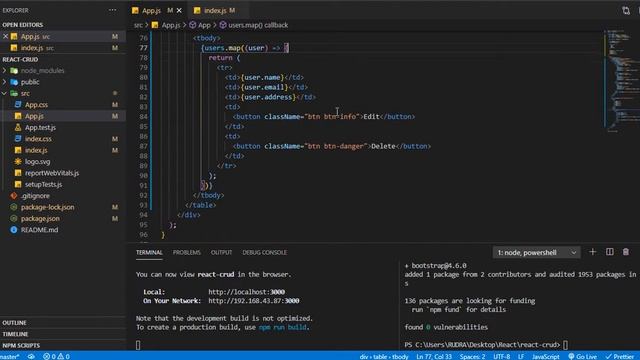Open the terminal selector dropdown

536,253
